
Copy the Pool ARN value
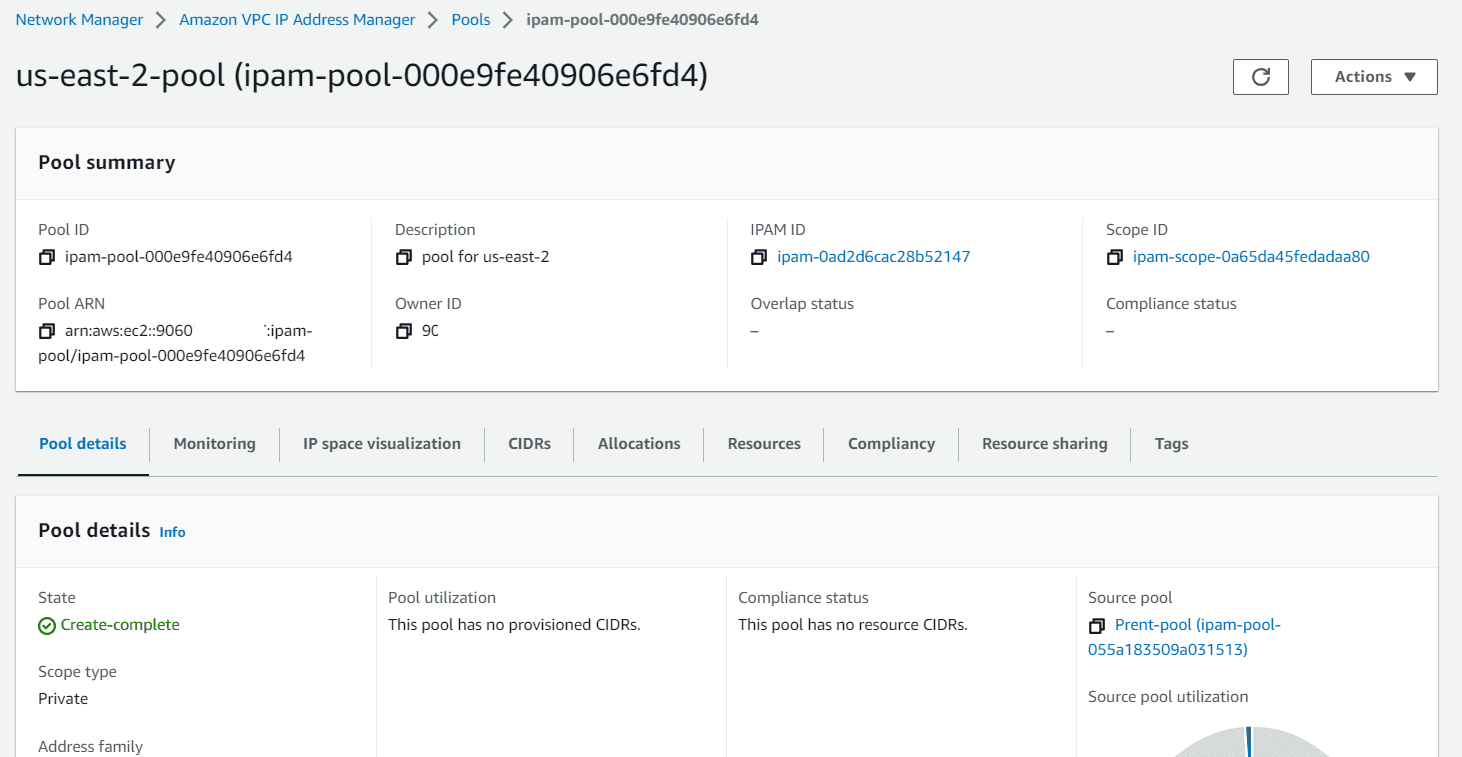[47, 331]
